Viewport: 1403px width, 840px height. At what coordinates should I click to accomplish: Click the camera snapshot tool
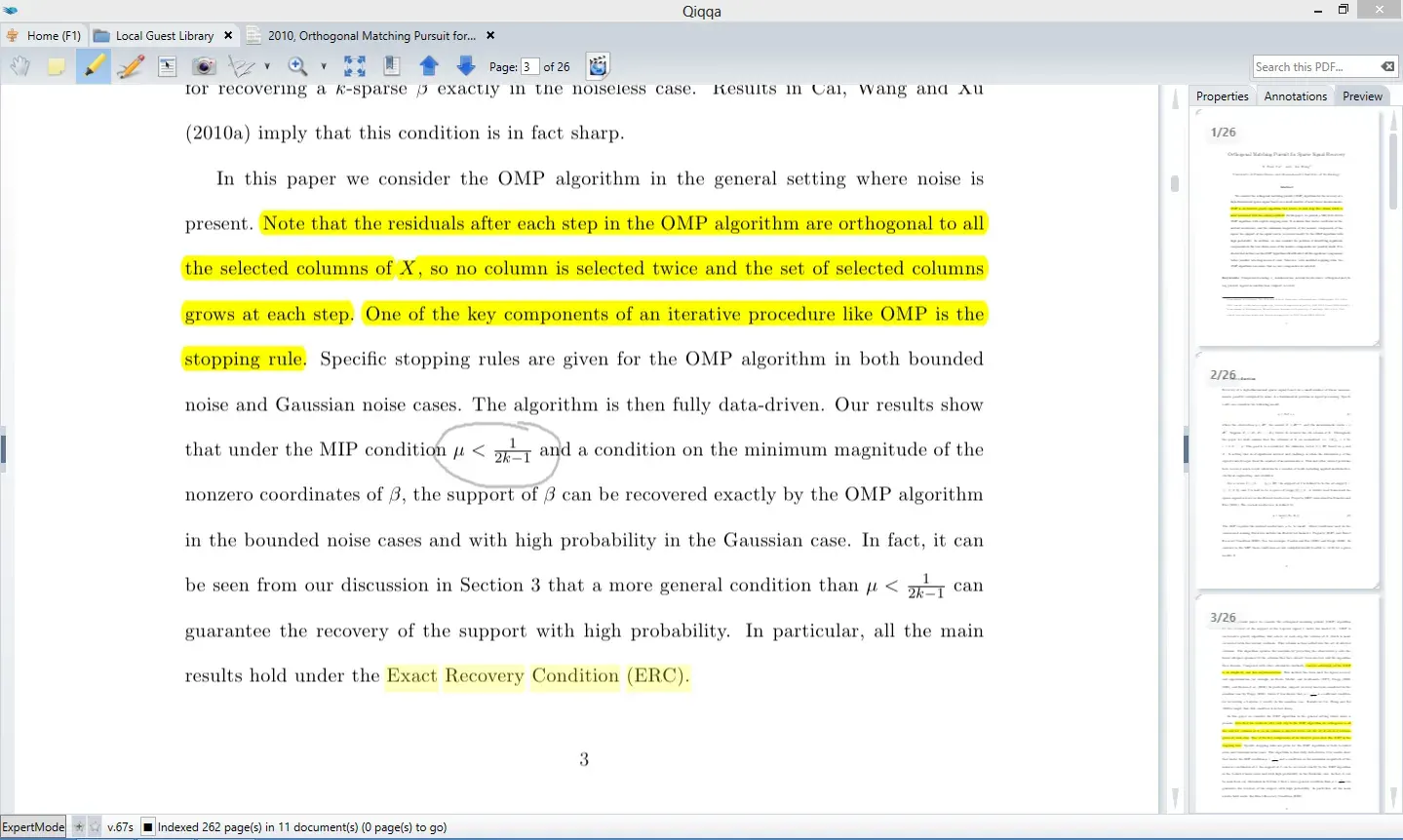(x=204, y=66)
